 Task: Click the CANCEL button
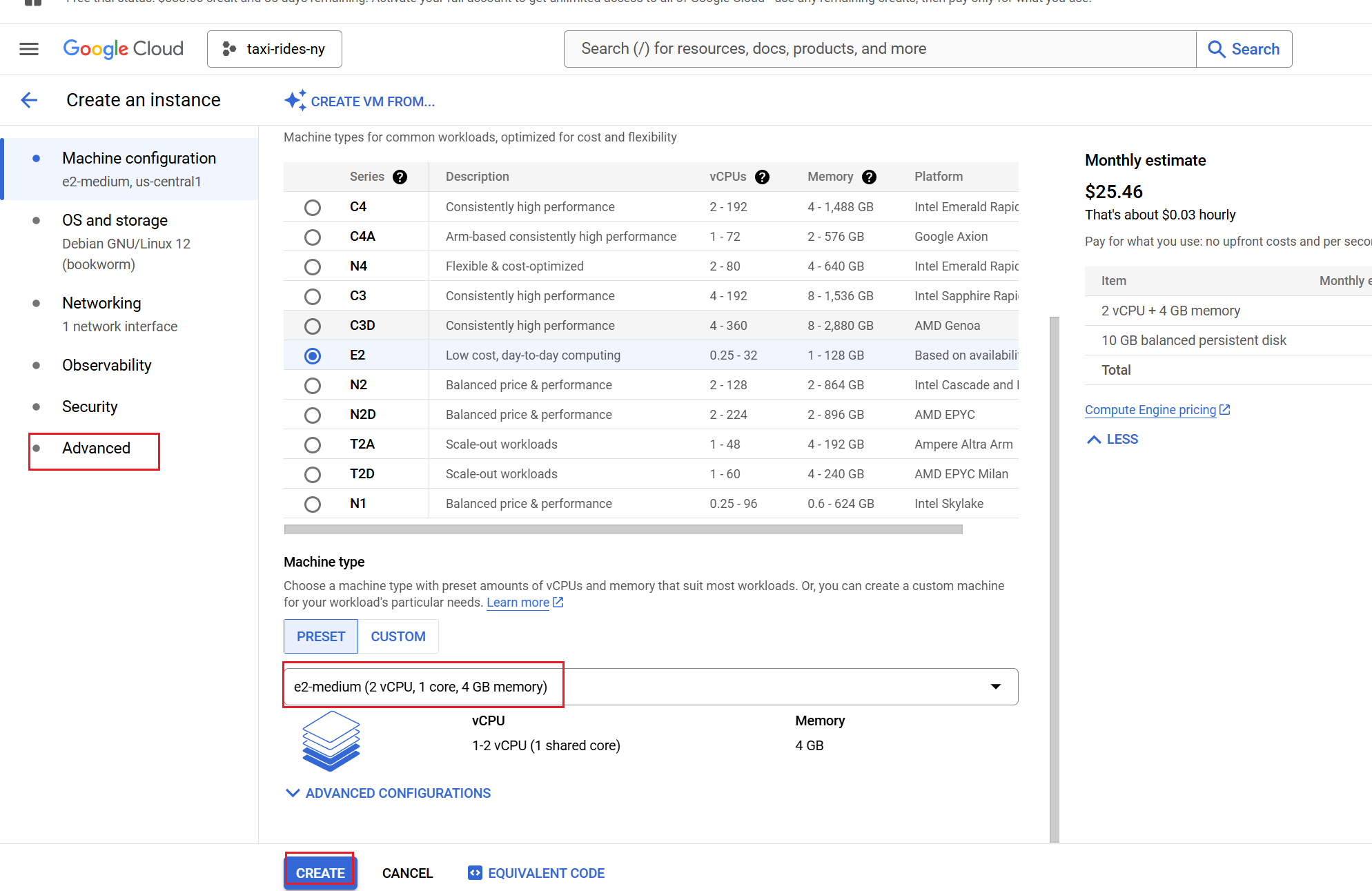(x=408, y=873)
